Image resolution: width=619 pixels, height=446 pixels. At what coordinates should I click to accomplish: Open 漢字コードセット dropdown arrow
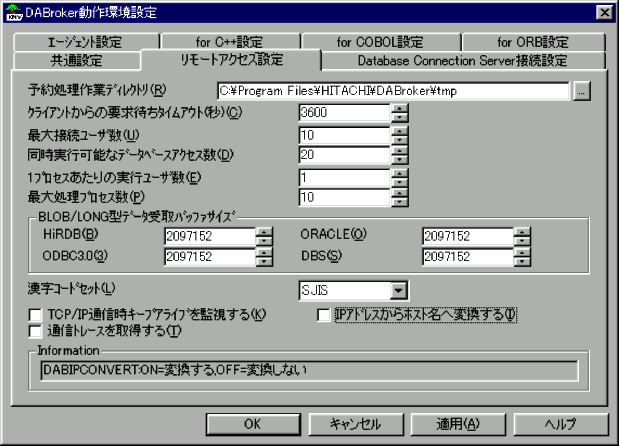398,291
